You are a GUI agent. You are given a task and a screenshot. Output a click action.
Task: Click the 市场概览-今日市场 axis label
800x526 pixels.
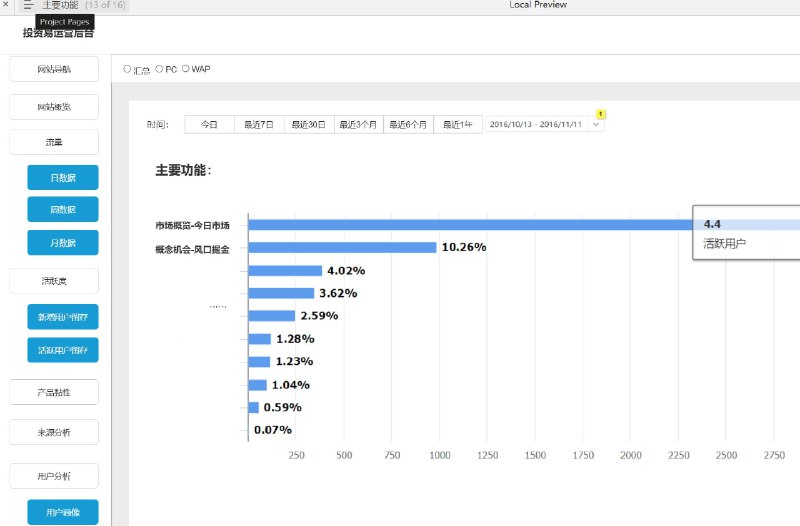click(192, 226)
